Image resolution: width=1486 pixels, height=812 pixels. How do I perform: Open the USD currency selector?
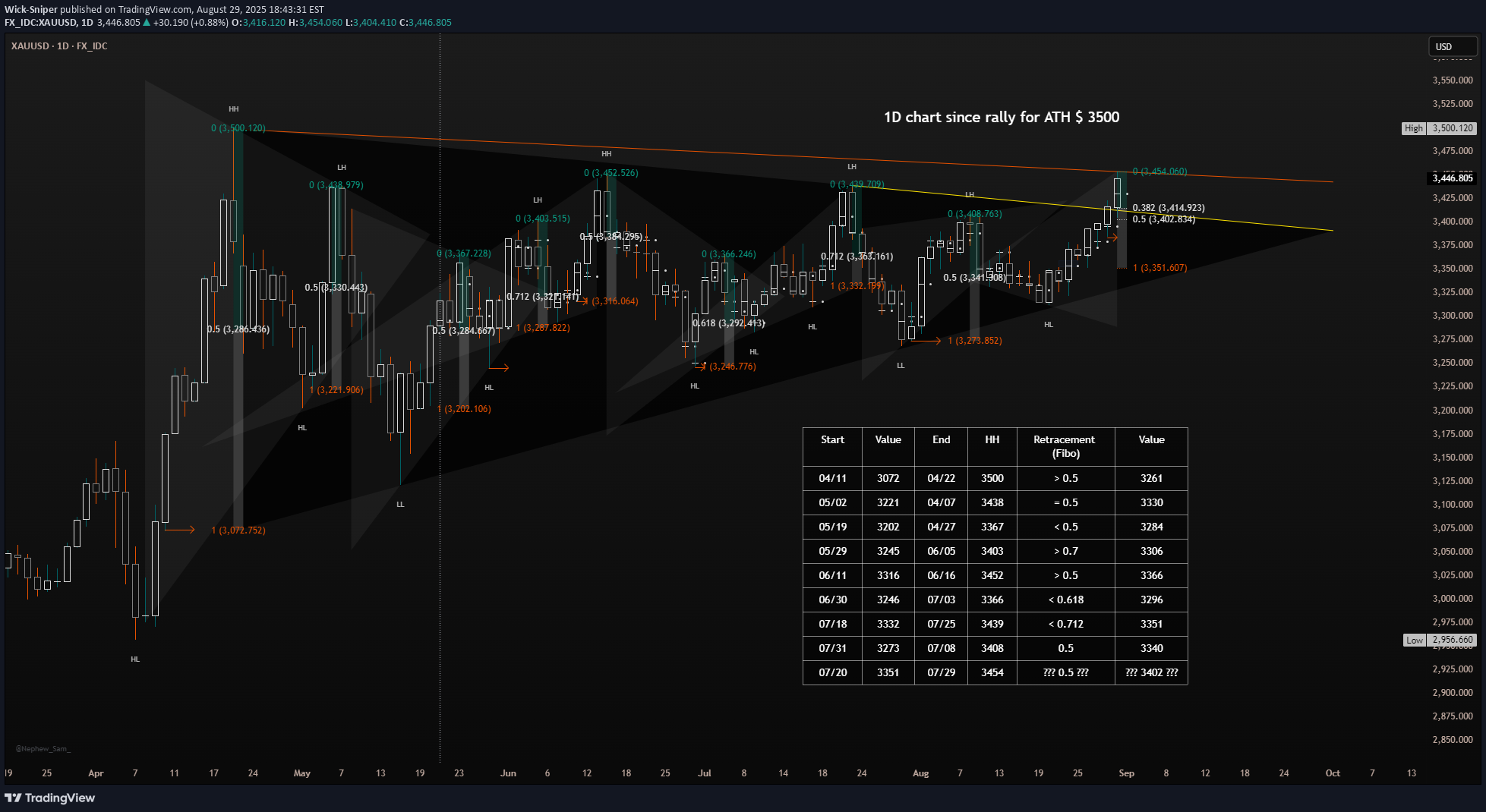pyautogui.click(x=1452, y=47)
